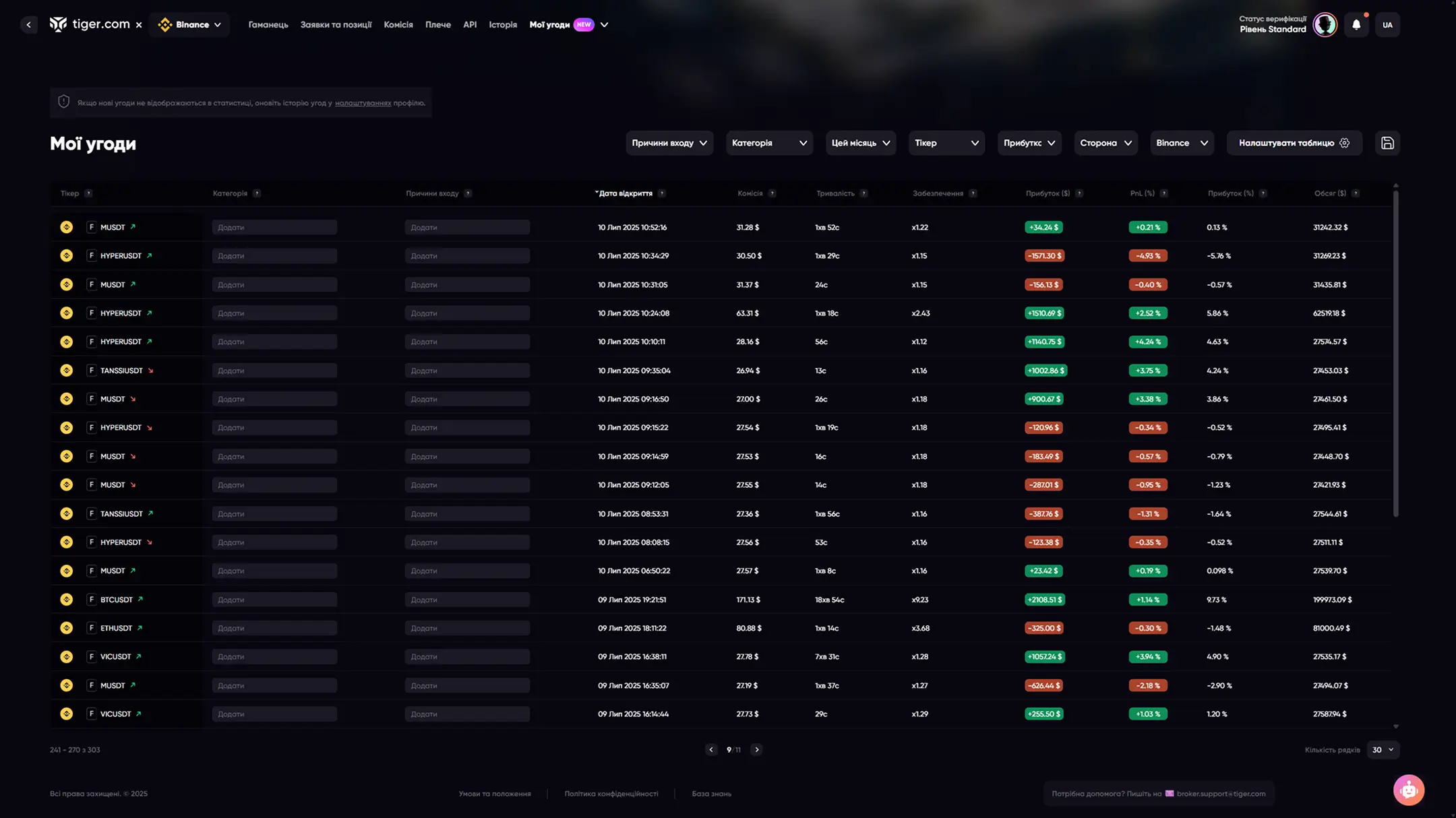Go to next page arrow in pagination
The width and height of the screenshot is (1456, 818).
tap(756, 749)
